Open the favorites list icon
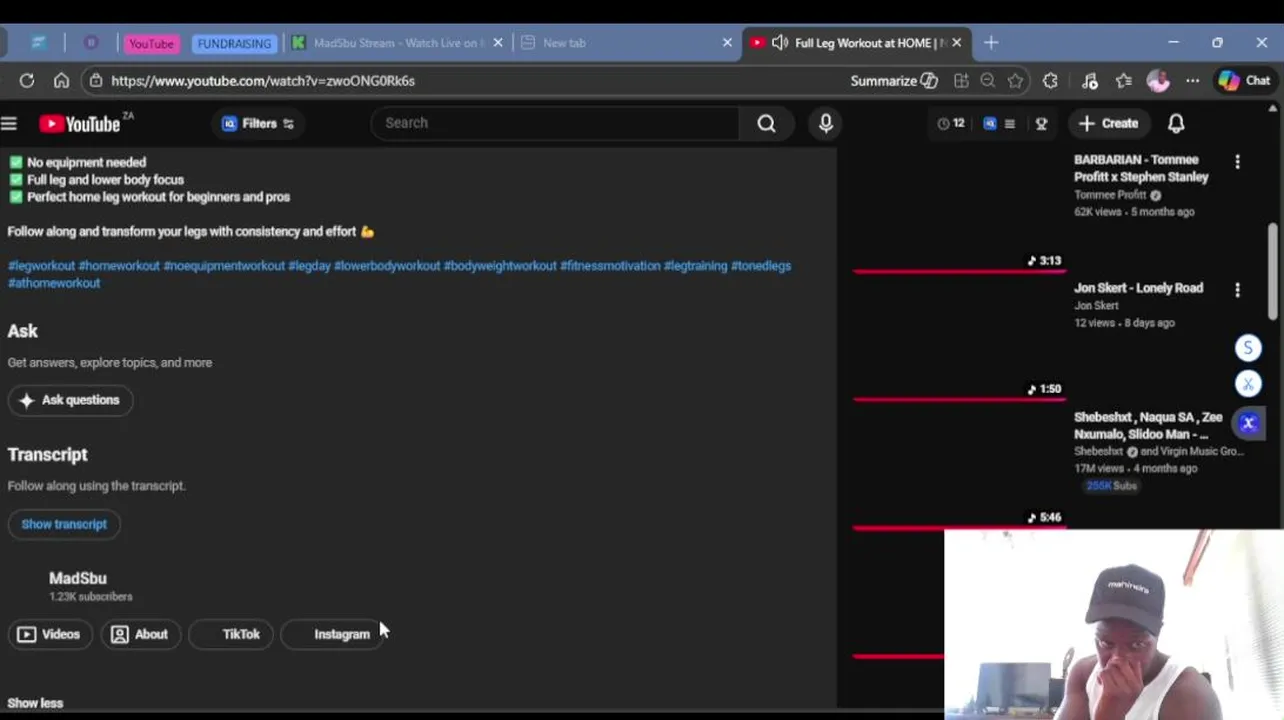Viewport: 1284px width, 720px height. click(1124, 81)
